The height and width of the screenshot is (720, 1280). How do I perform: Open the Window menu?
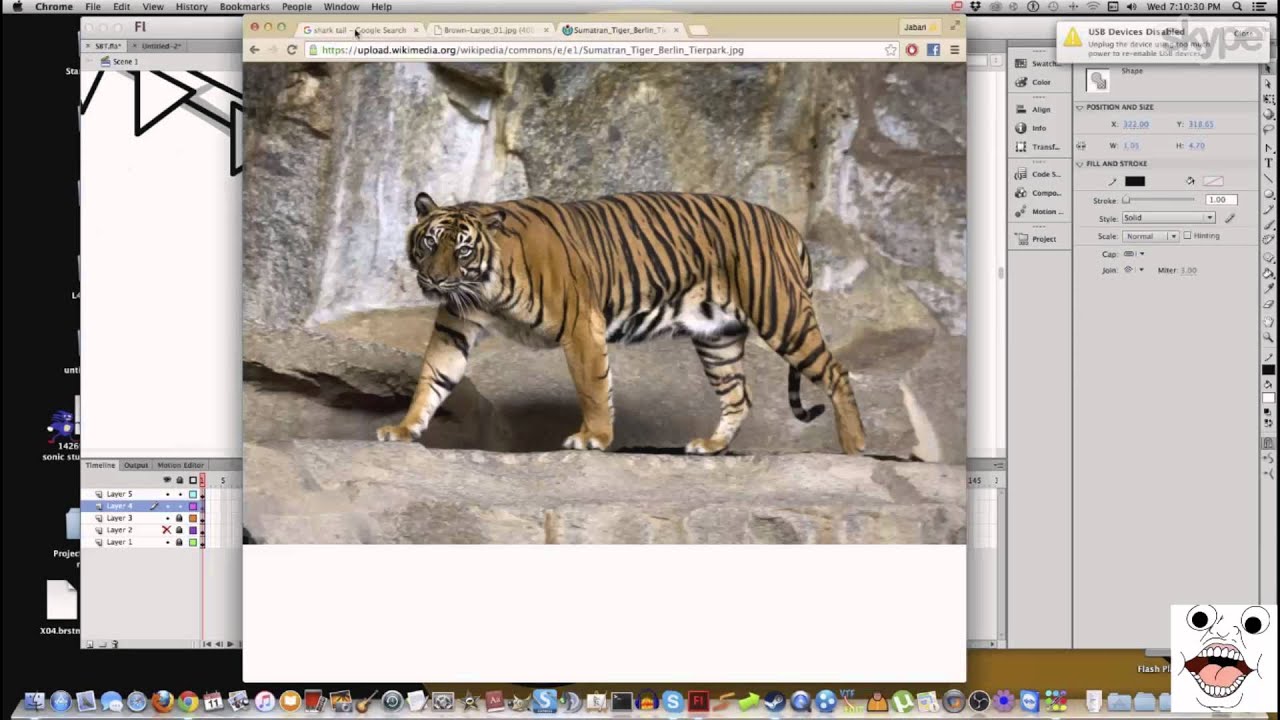[341, 7]
